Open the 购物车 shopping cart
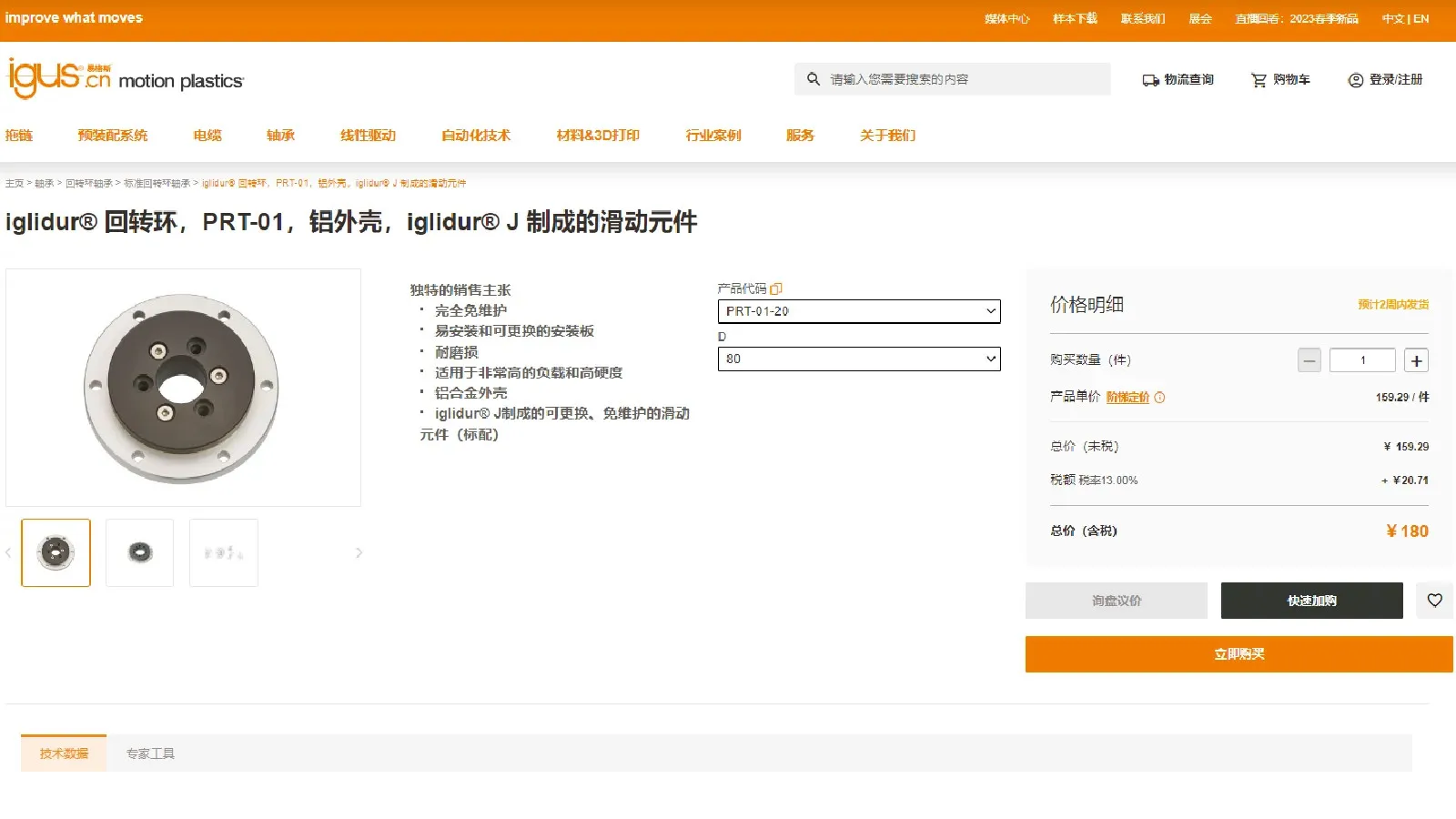 pyautogui.click(x=1280, y=80)
